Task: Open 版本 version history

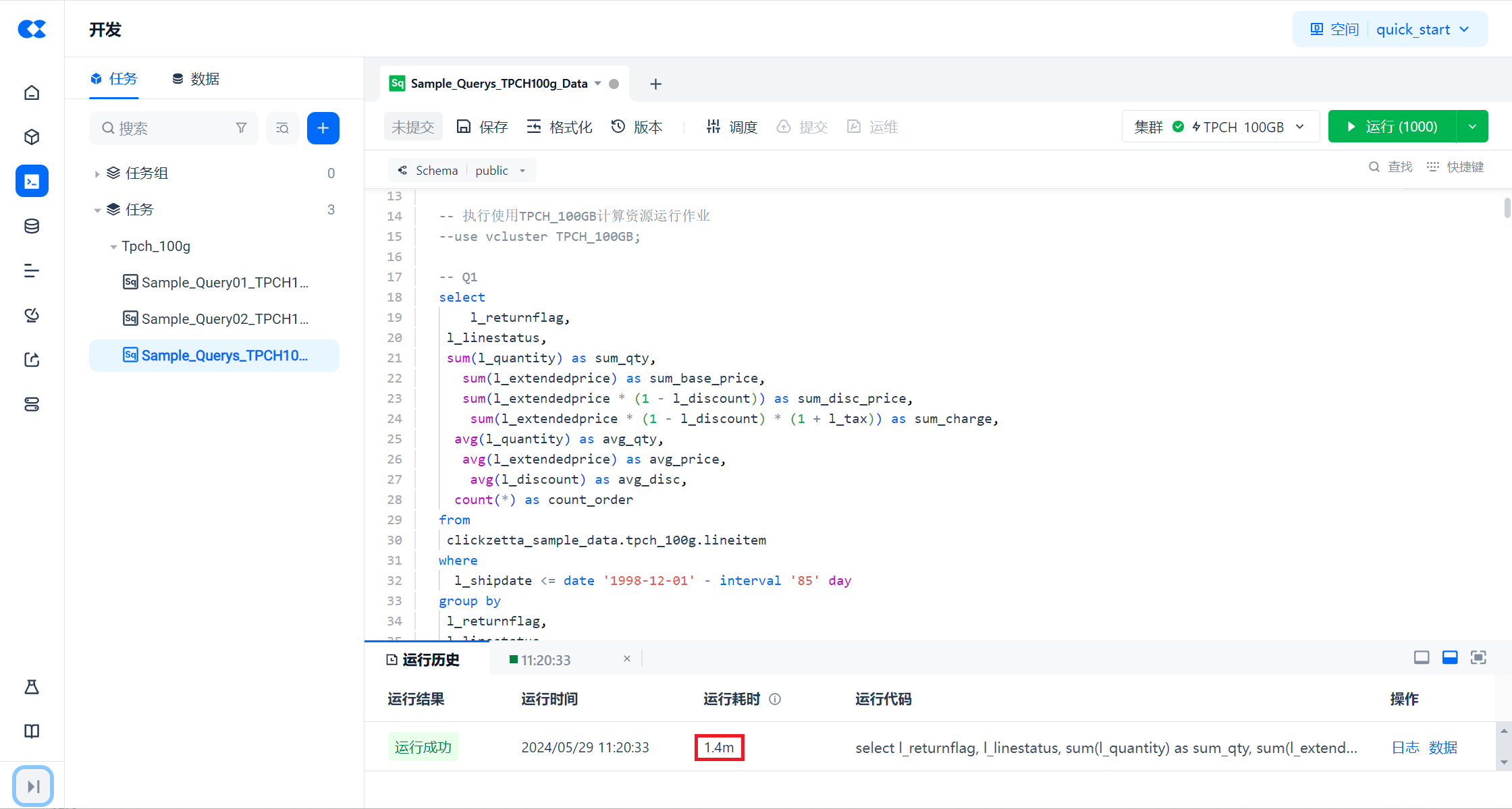Action: [x=637, y=127]
